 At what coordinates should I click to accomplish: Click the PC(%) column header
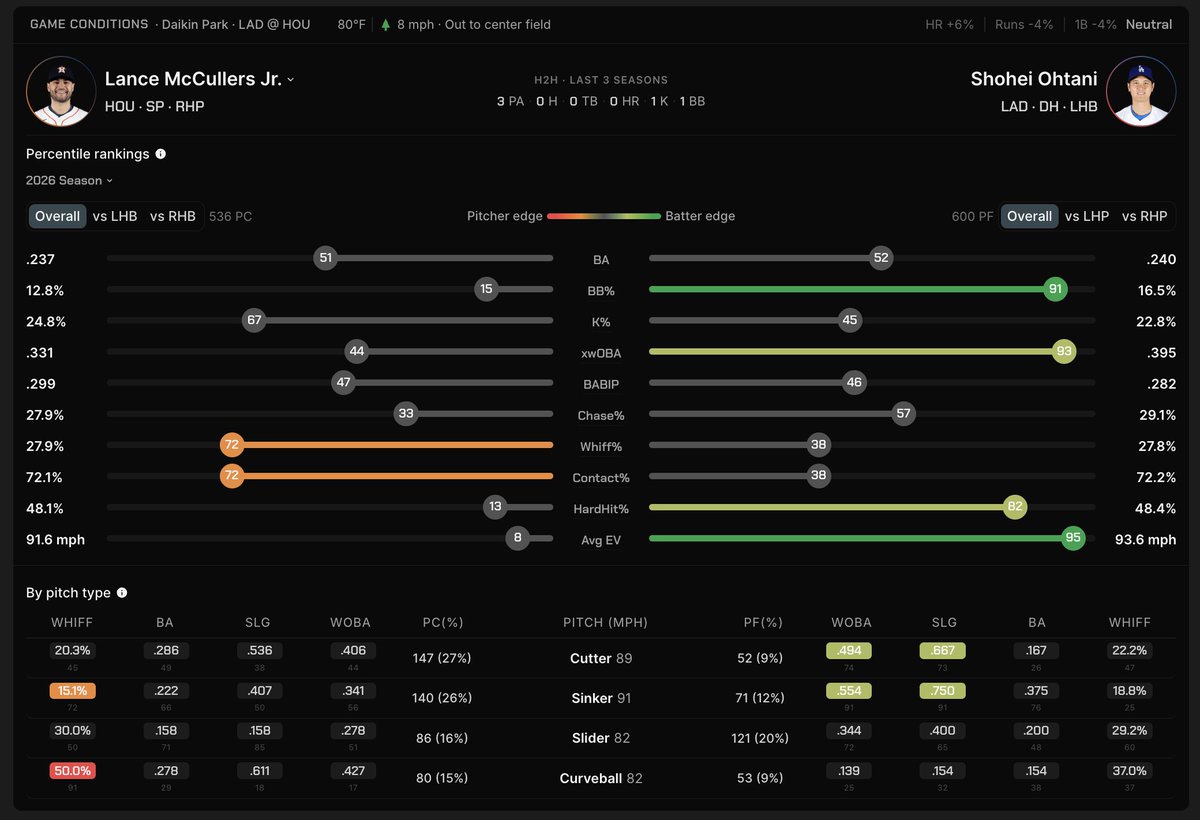tap(442, 622)
